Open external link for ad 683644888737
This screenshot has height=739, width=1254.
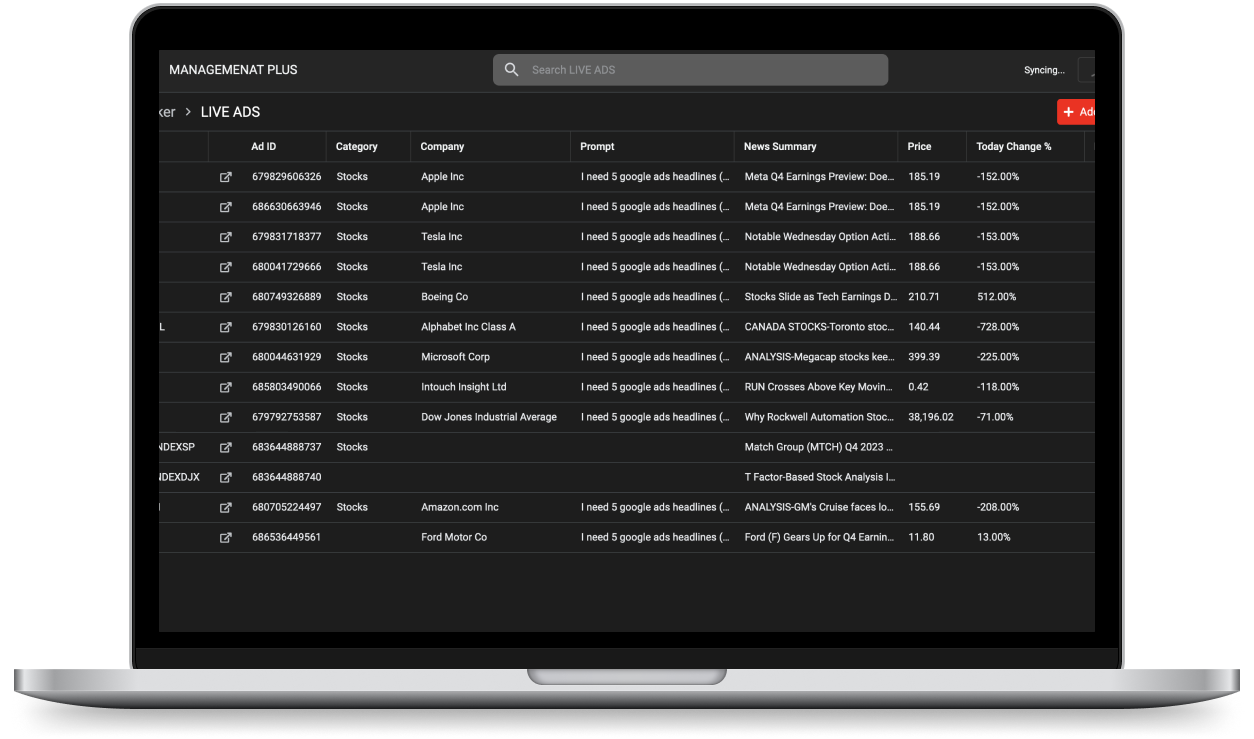pyautogui.click(x=226, y=447)
